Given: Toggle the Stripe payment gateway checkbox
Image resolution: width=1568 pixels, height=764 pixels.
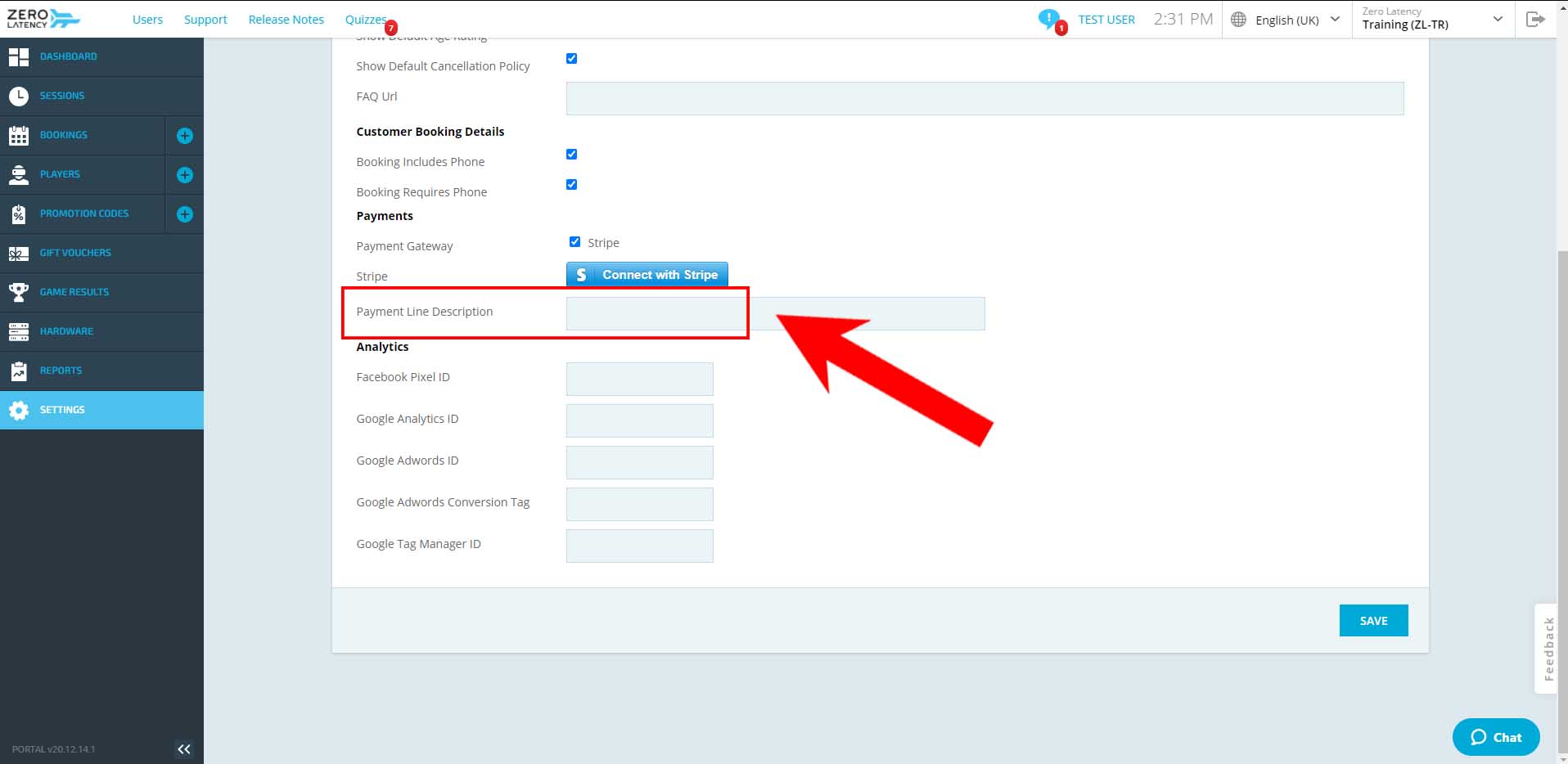Looking at the screenshot, I should pos(574,241).
